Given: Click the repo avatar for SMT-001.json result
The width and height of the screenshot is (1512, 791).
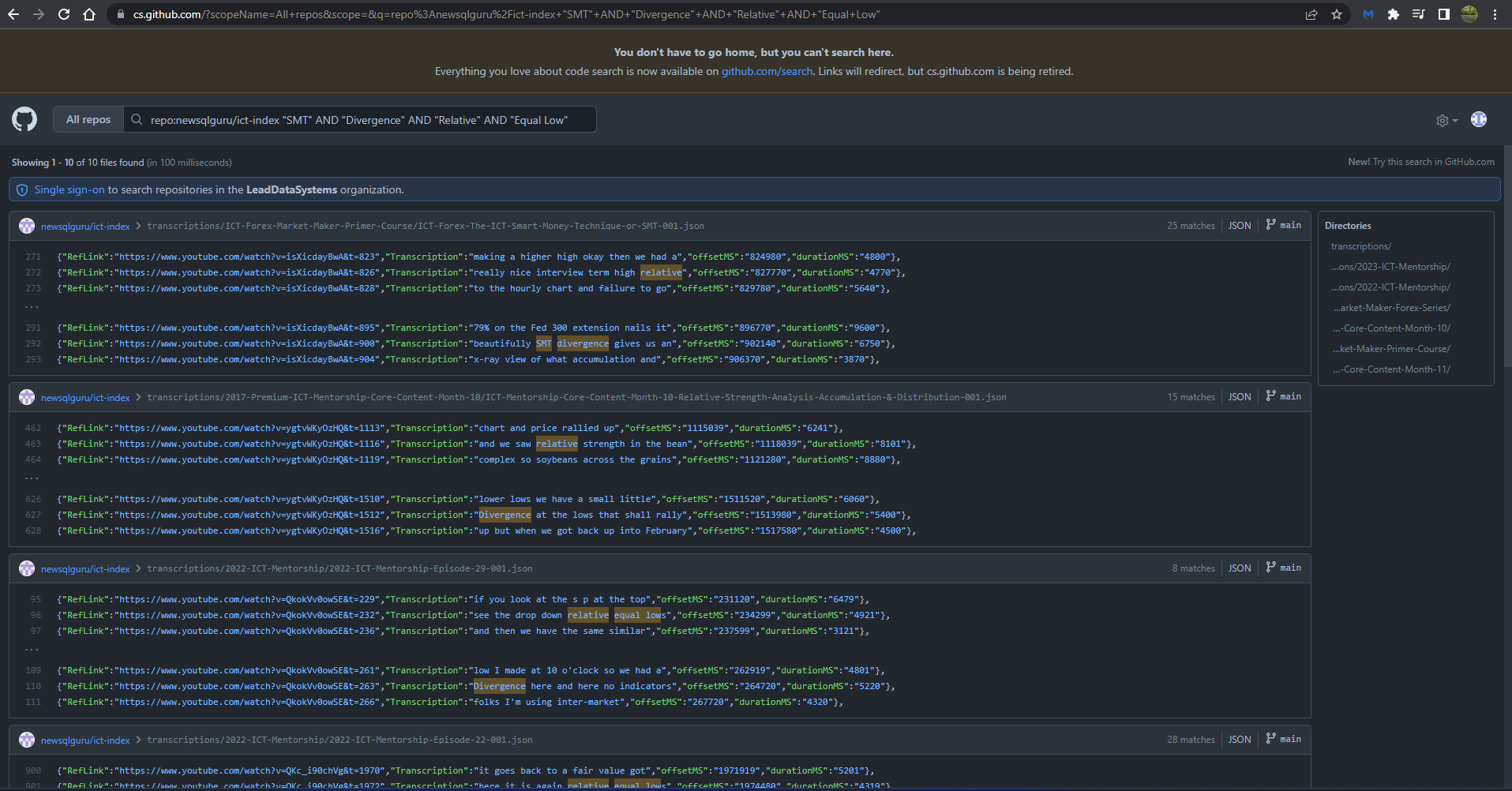Looking at the screenshot, I should click(27, 226).
